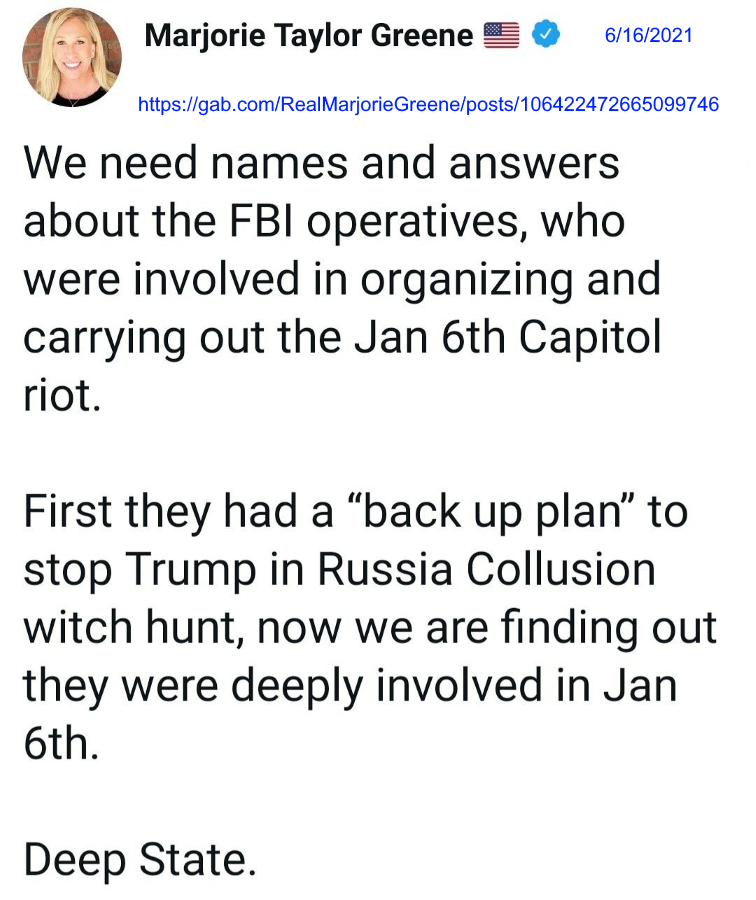The image size is (756, 900).
Task: Click the closing "Deep State." line
Action: click(140, 859)
